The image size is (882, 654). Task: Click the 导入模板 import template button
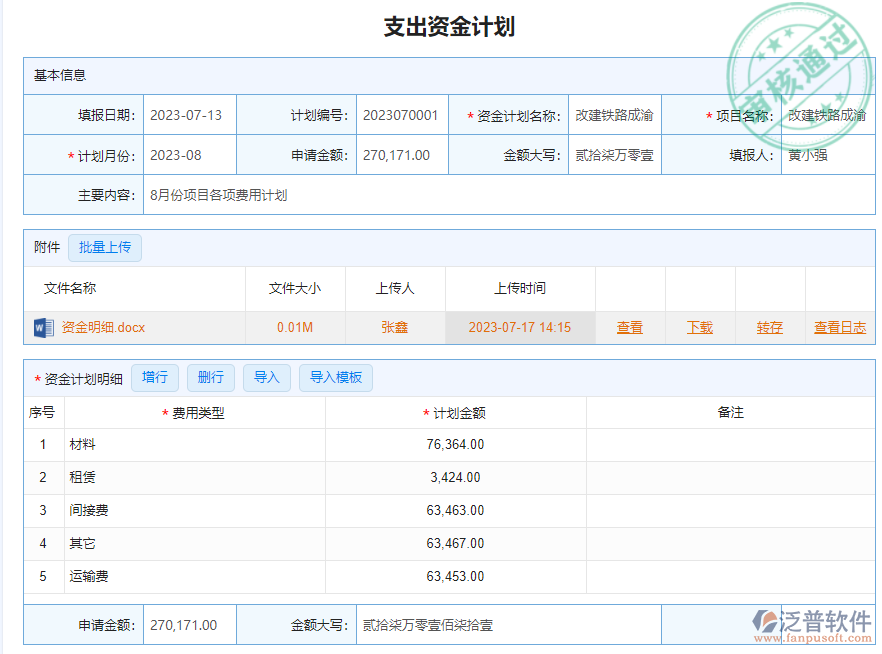point(336,377)
